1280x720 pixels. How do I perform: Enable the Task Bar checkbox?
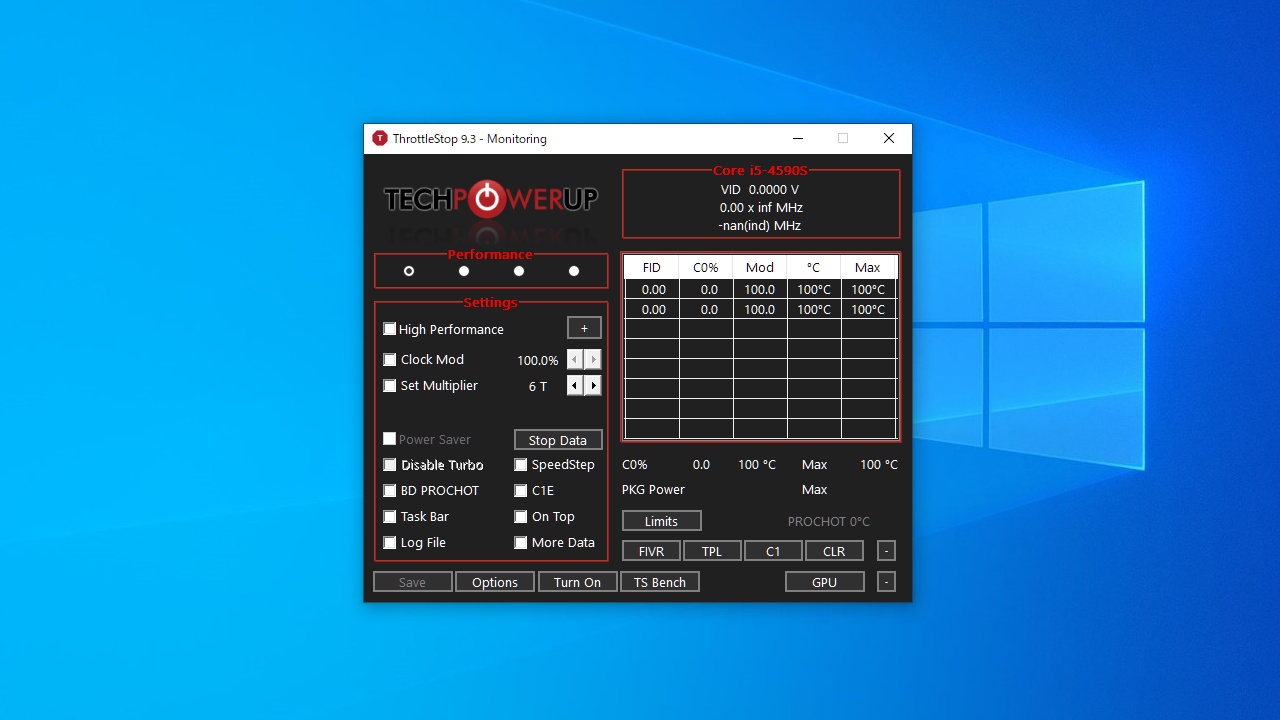coord(390,517)
